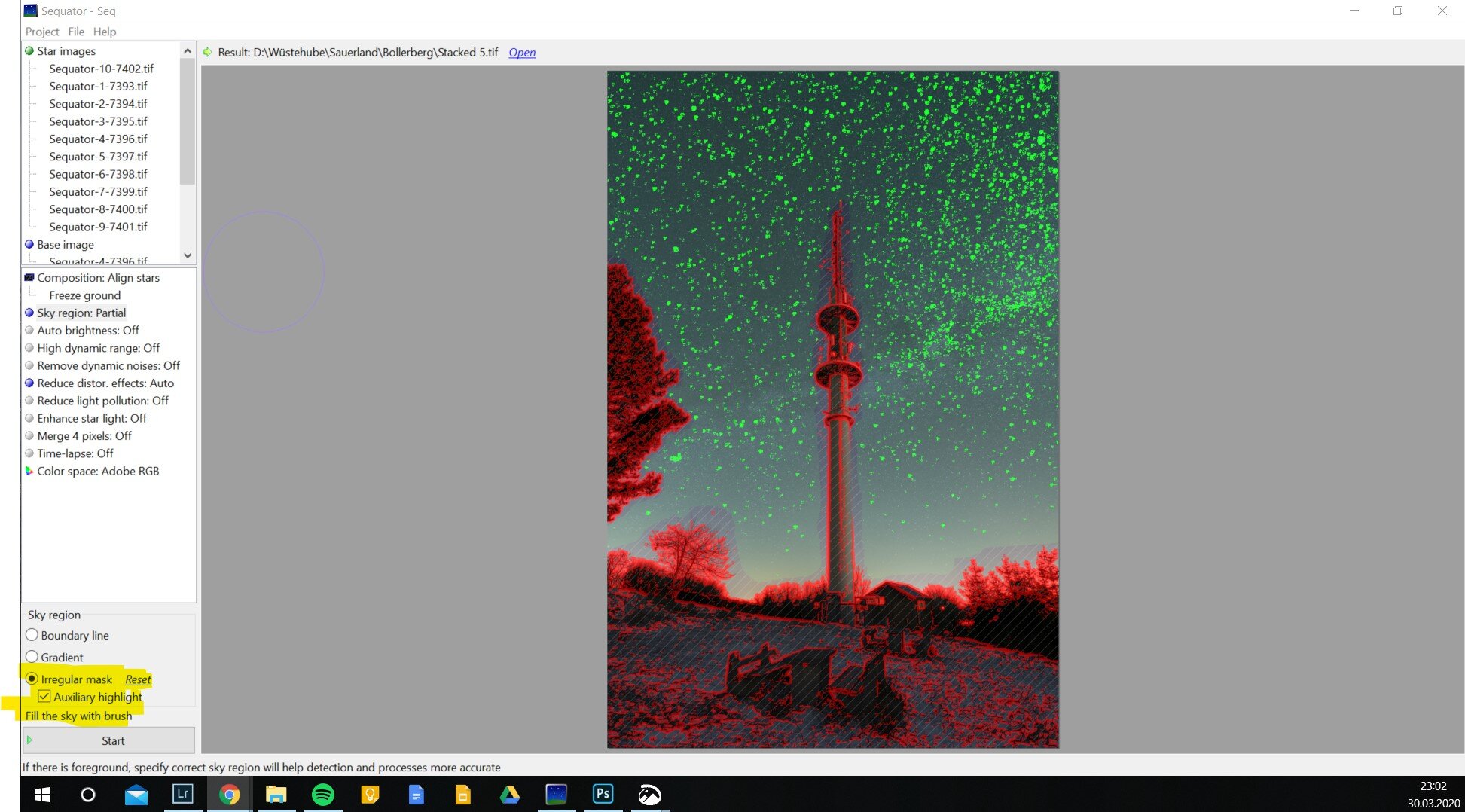
Task: Switch to Chrome in taskbar
Action: tap(230, 795)
